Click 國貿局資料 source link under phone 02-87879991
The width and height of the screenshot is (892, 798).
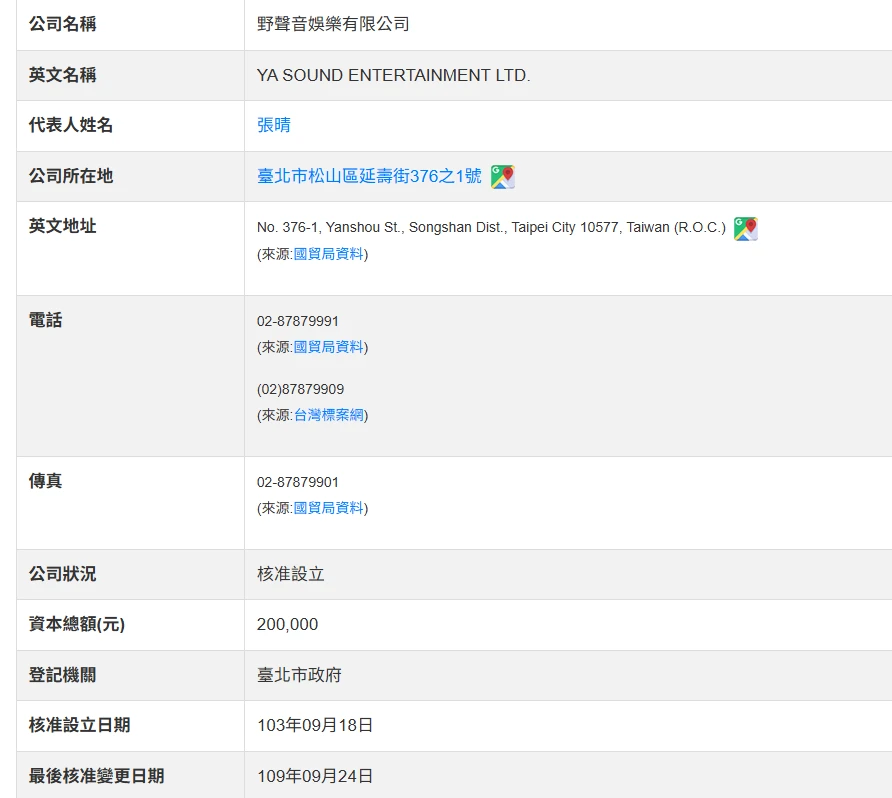(x=328, y=347)
